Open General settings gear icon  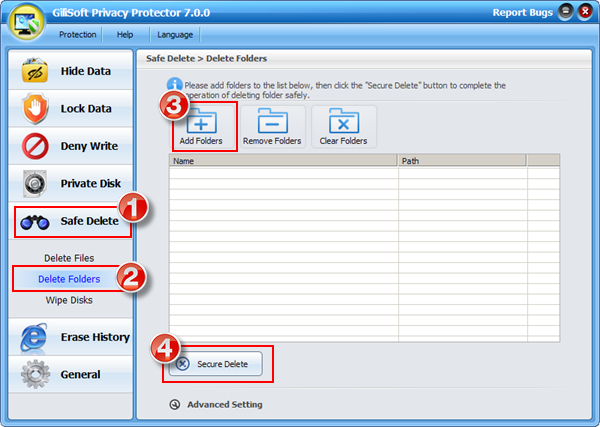coord(35,374)
